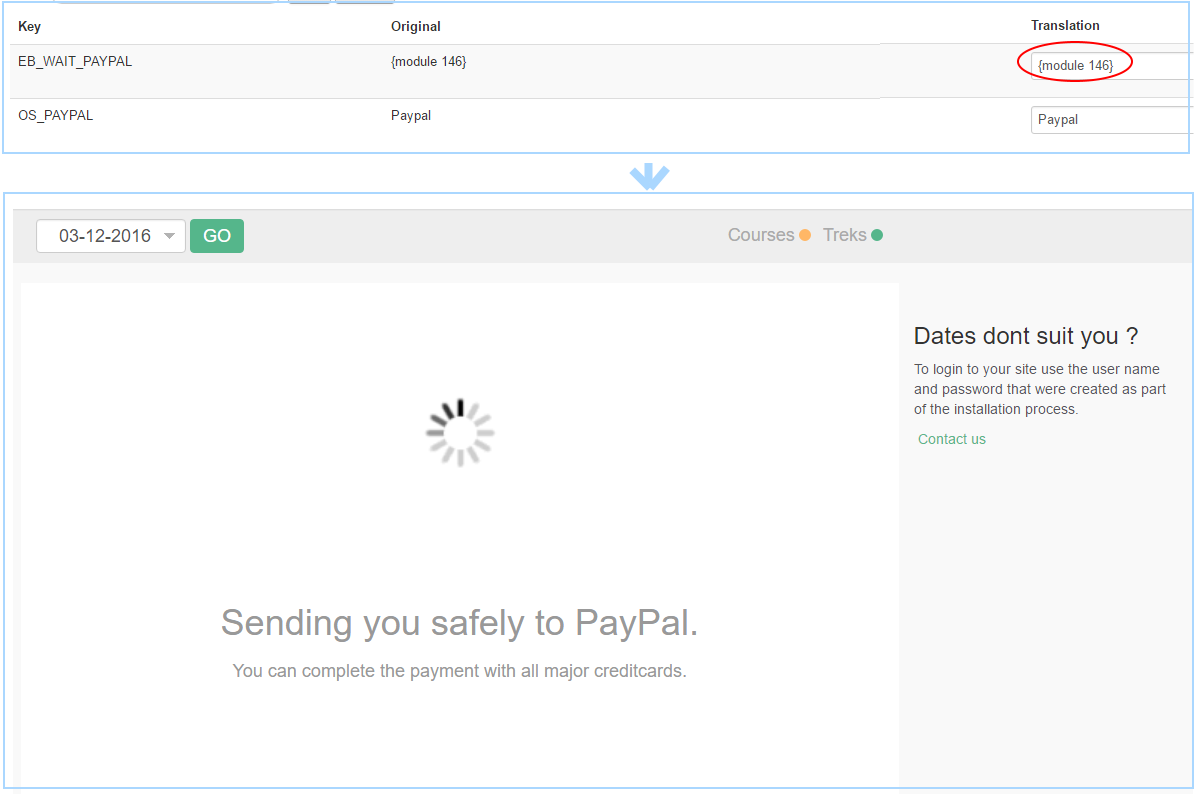The width and height of the screenshot is (1204, 794).
Task: Click the Original column header
Action: pyautogui.click(x=415, y=26)
